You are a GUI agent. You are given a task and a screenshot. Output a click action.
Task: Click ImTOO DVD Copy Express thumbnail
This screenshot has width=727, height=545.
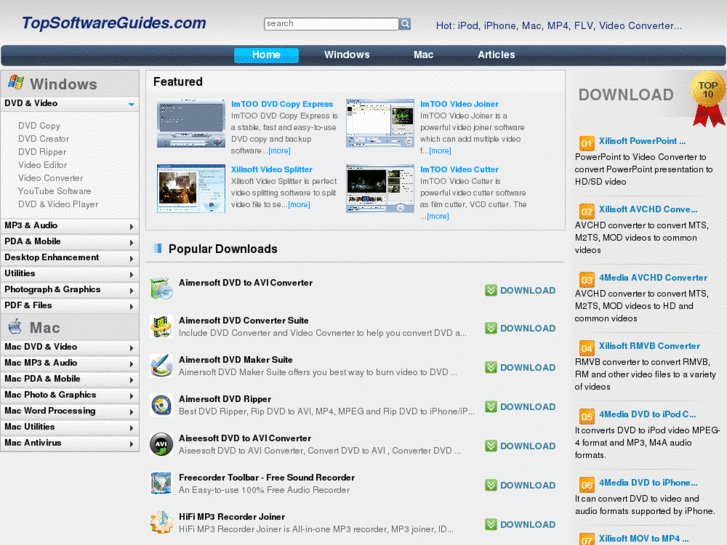tap(191, 123)
